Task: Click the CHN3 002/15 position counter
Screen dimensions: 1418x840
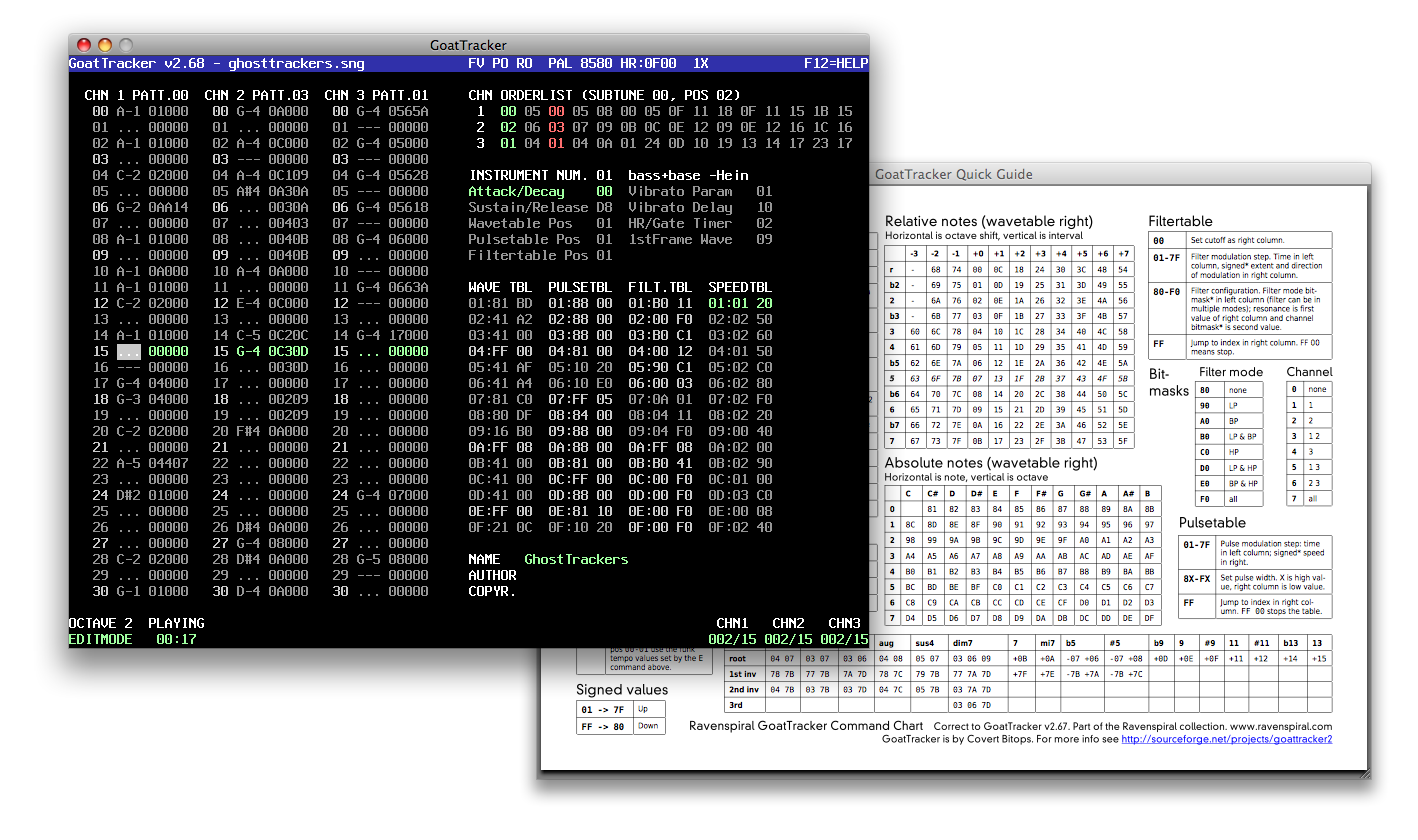Action: point(844,639)
